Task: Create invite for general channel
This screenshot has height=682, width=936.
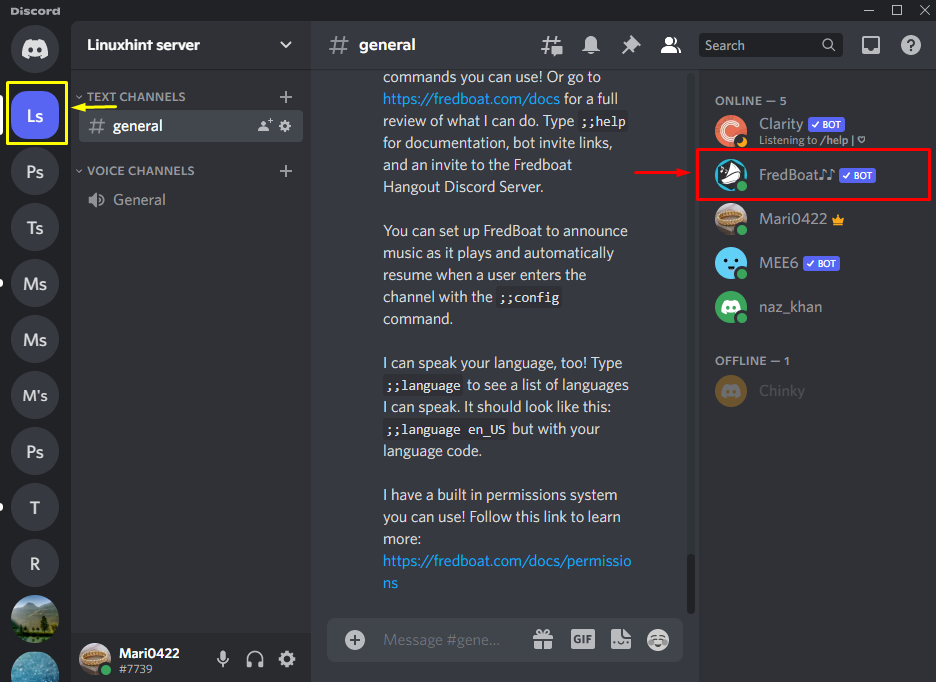Action: 264,125
